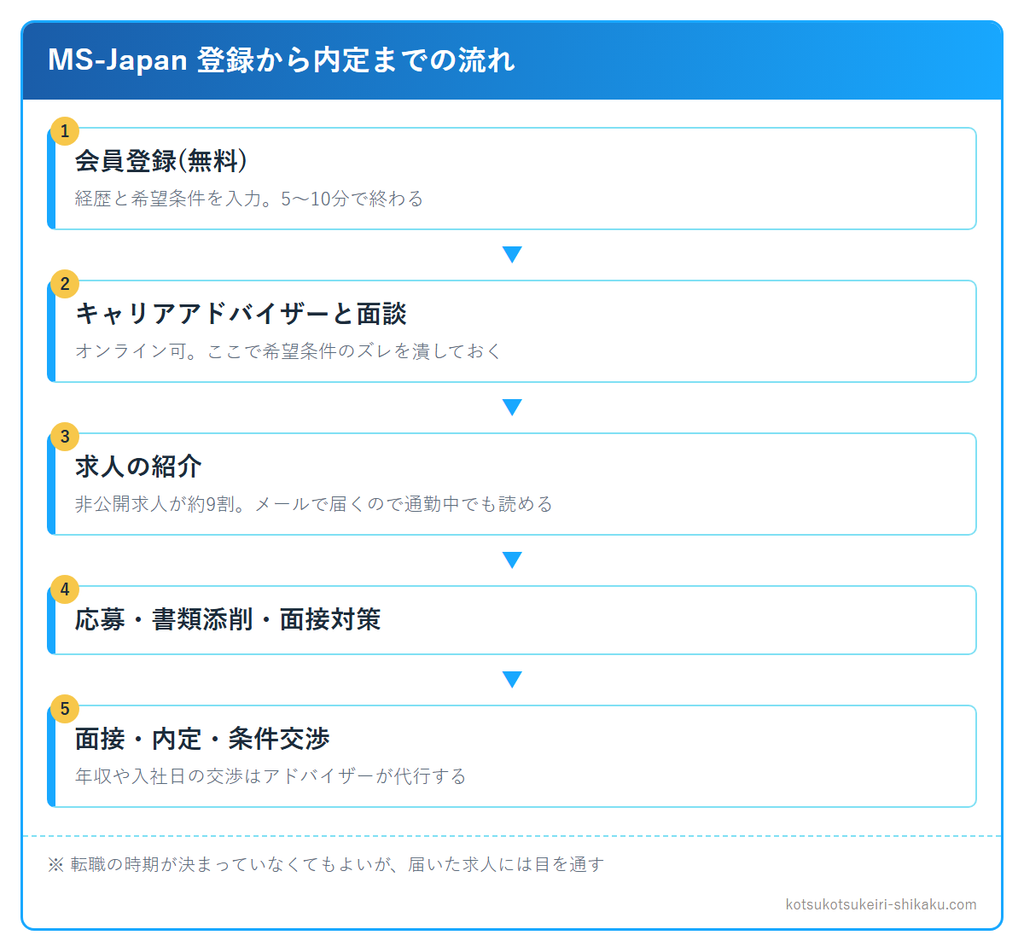Click the text オンライン可。ここで希望条件のズレを潰しておく
1024x951 pixels.
[x=288, y=351]
